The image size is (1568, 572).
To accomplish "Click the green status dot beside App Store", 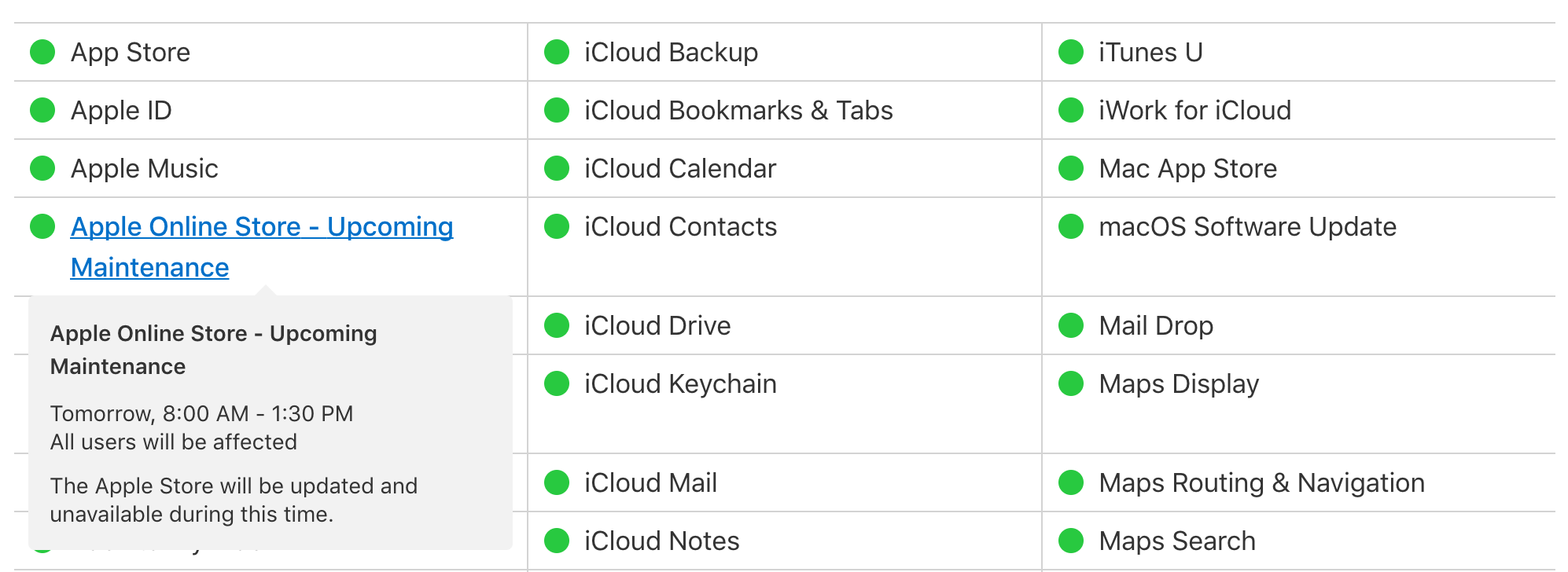I will point(42,53).
